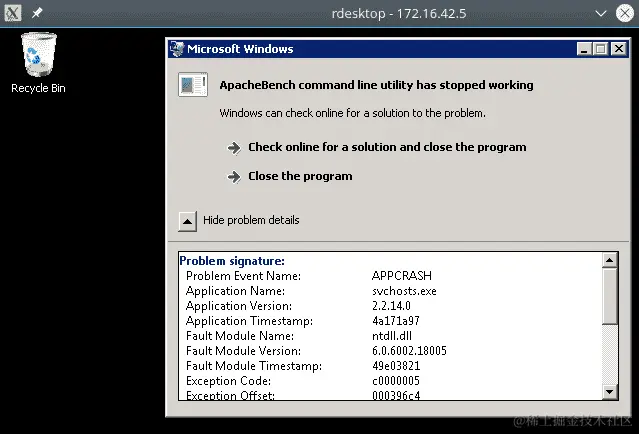The height and width of the screenshot is (434, 639).
Task: Click the Problem signature heading
Action: point(232,261)
